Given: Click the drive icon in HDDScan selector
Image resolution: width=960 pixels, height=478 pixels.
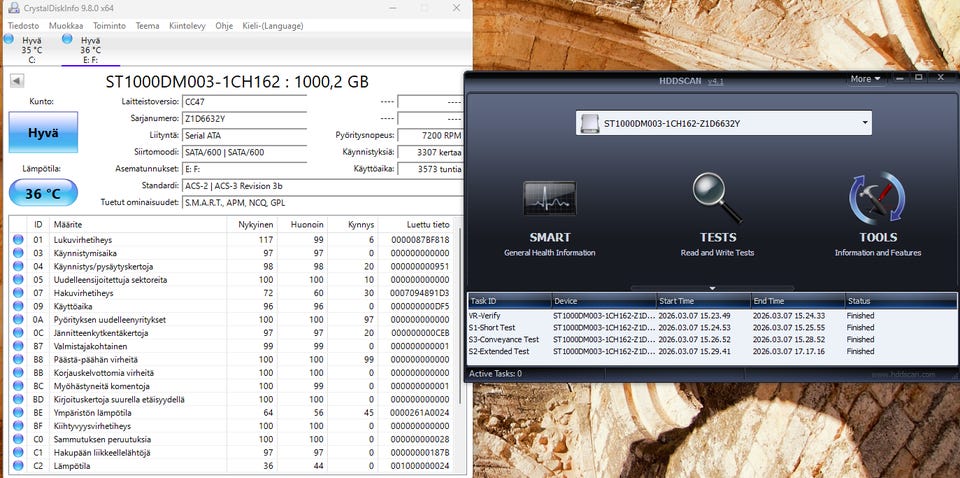Looking at the screenshot, I should pyautogui.click(x=590, y=124).
